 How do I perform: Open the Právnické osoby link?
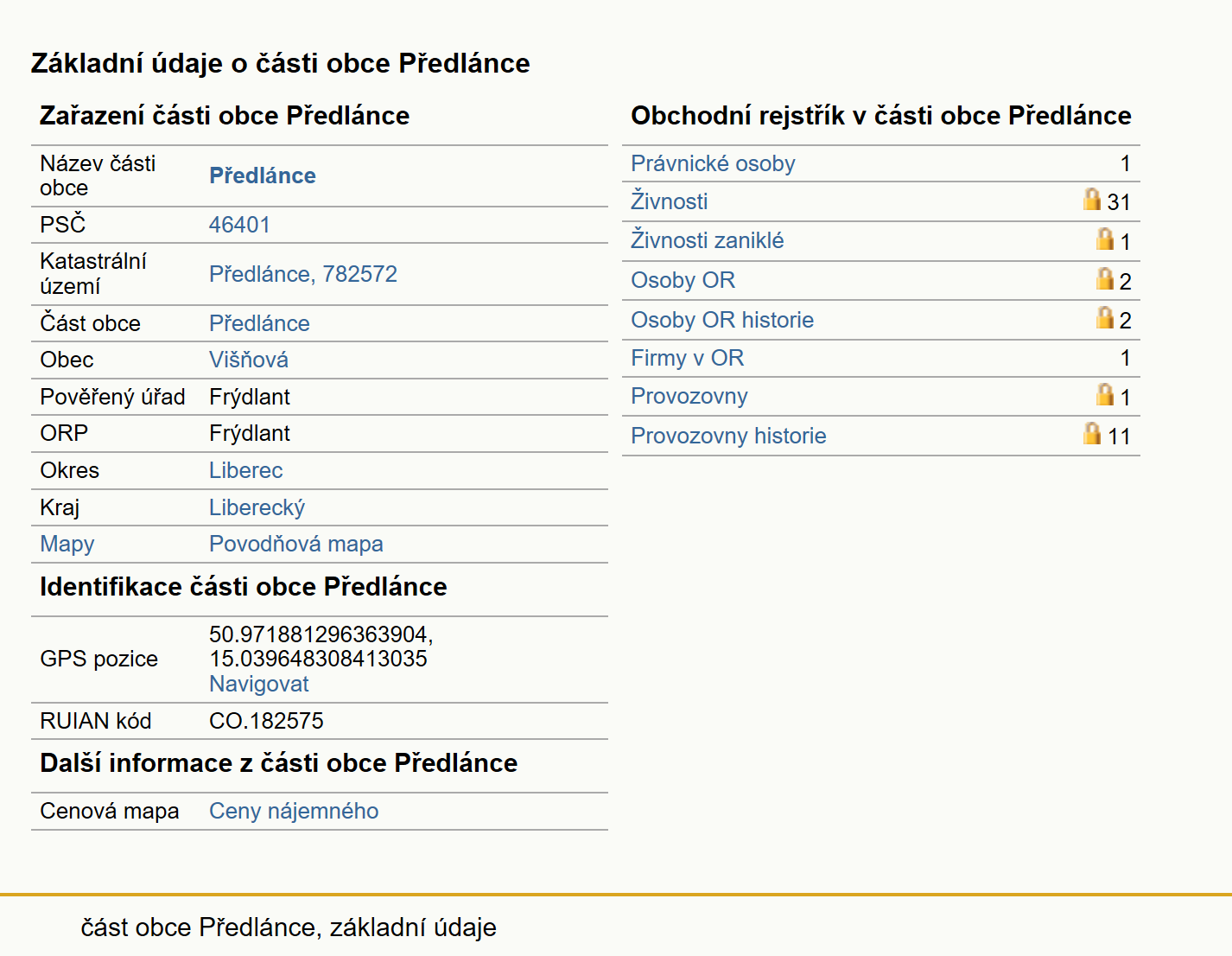click(713, 163)
